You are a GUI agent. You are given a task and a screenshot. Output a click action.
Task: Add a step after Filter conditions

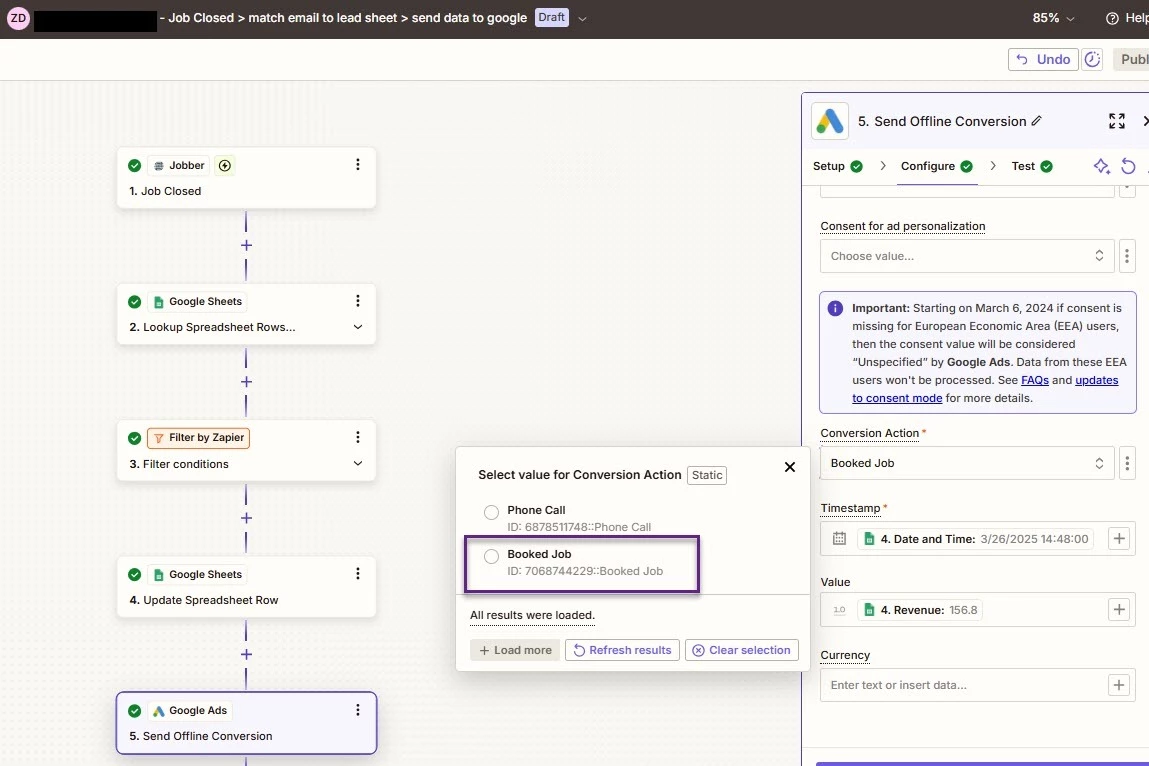246,518
